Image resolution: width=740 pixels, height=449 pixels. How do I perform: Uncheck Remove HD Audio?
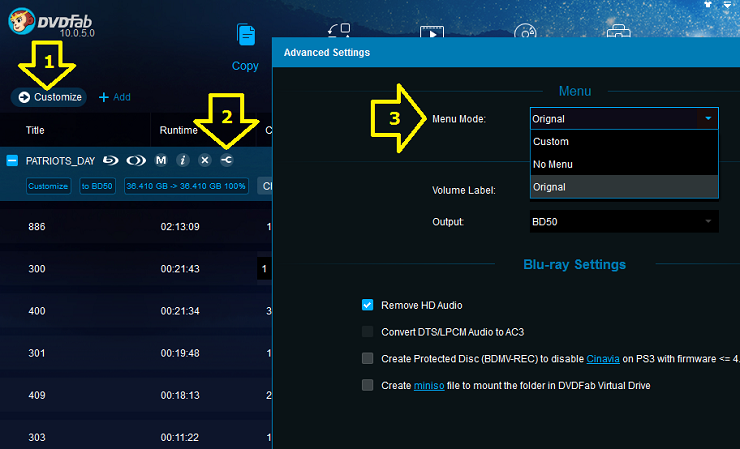[x=368, y=305]
